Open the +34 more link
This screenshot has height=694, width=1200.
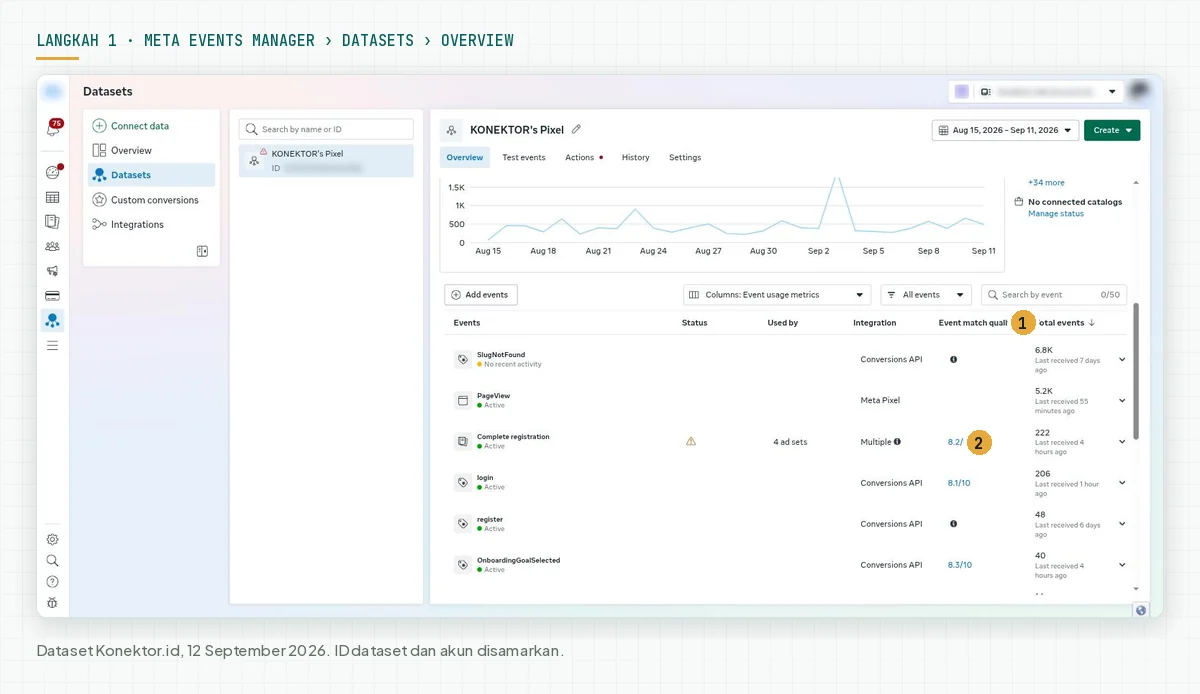tap(1046, 183)
